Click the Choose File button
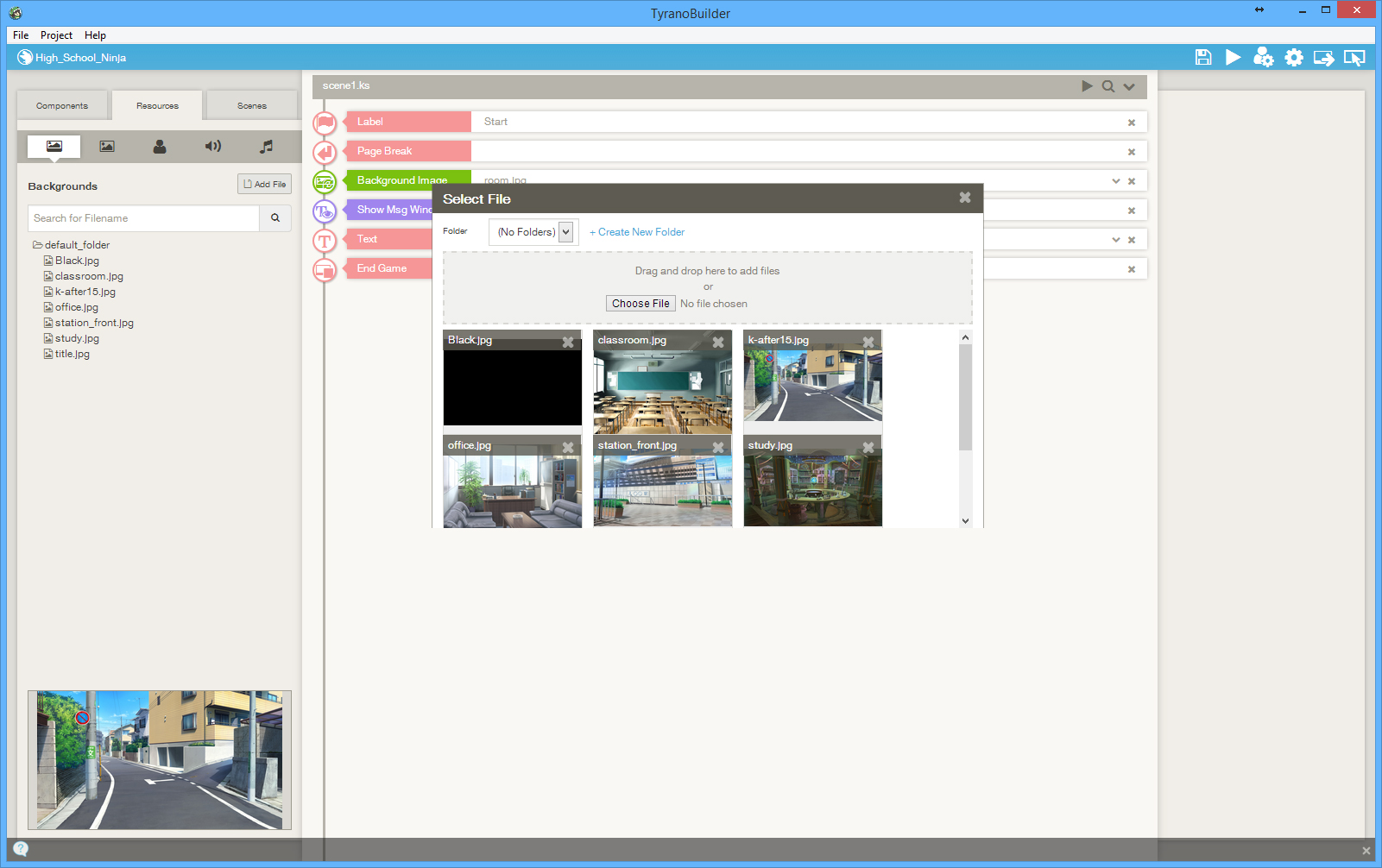 [x=640, y=303]
